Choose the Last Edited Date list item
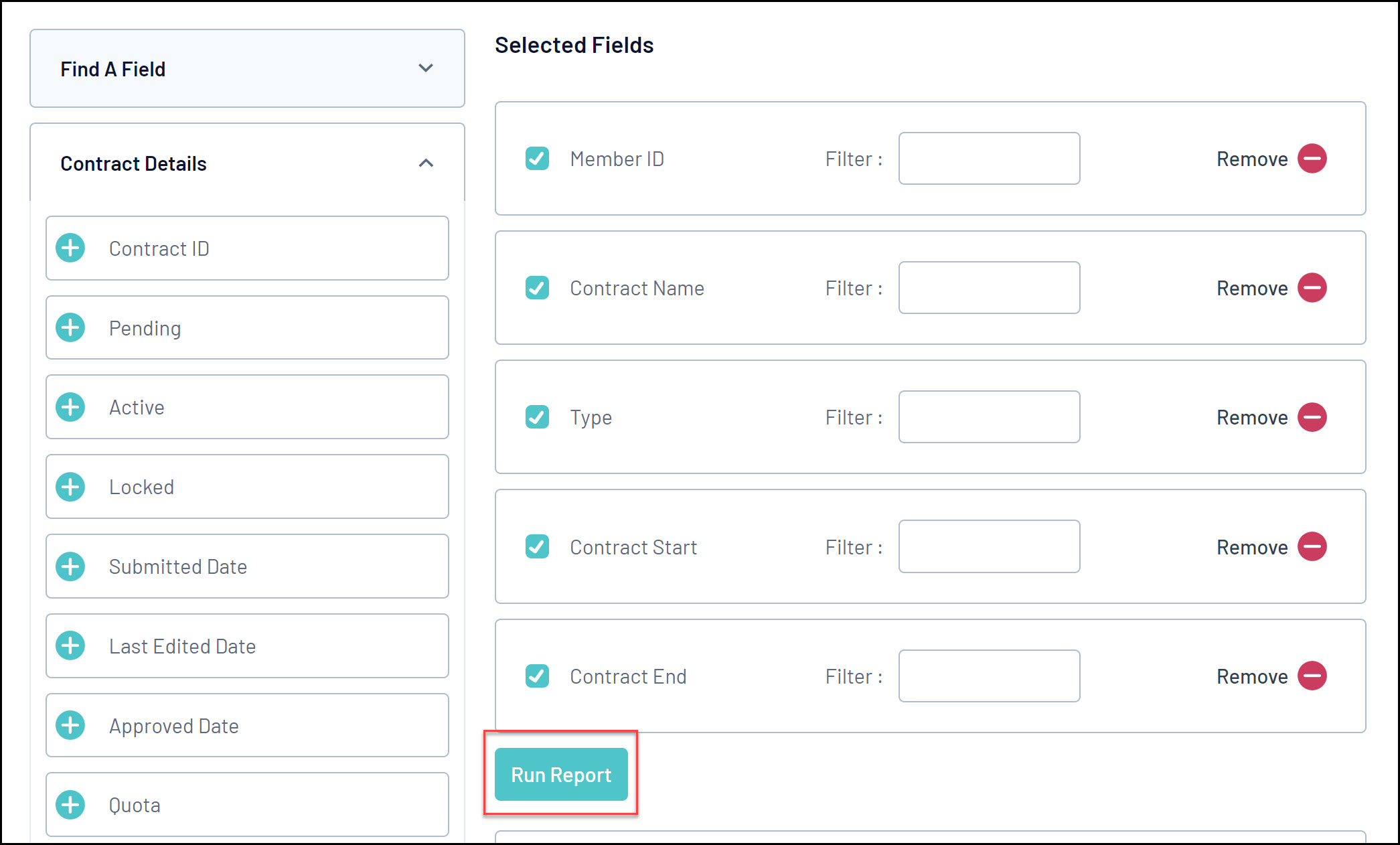 [x=246, y=646]
